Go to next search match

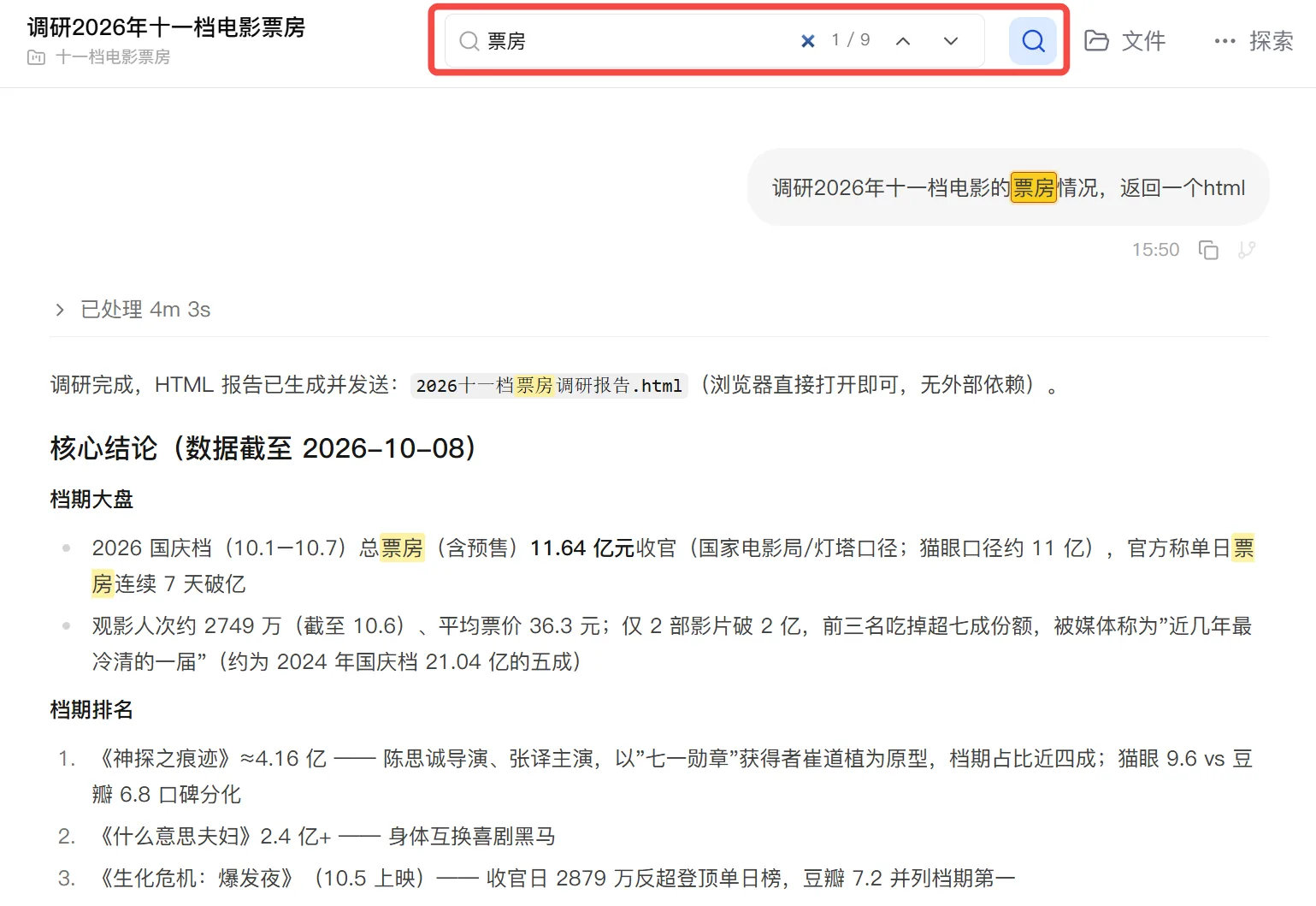(x=951, y=41)
